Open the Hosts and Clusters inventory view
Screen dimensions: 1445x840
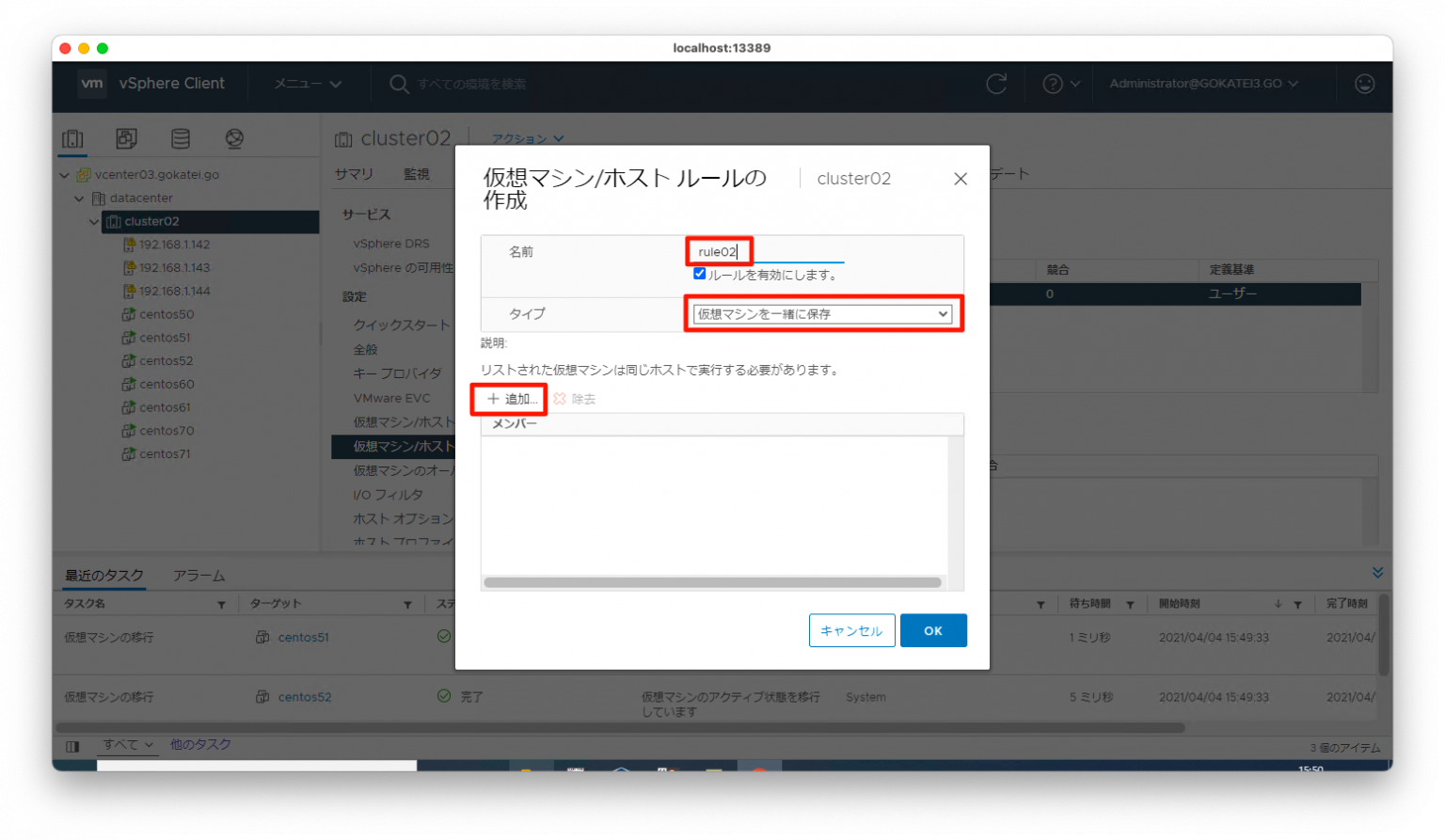pos(72,137)
